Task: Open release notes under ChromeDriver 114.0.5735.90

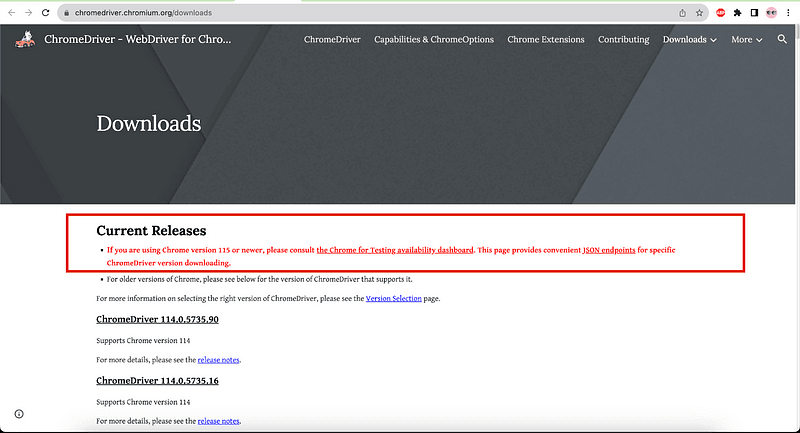Action: point(218,360)
